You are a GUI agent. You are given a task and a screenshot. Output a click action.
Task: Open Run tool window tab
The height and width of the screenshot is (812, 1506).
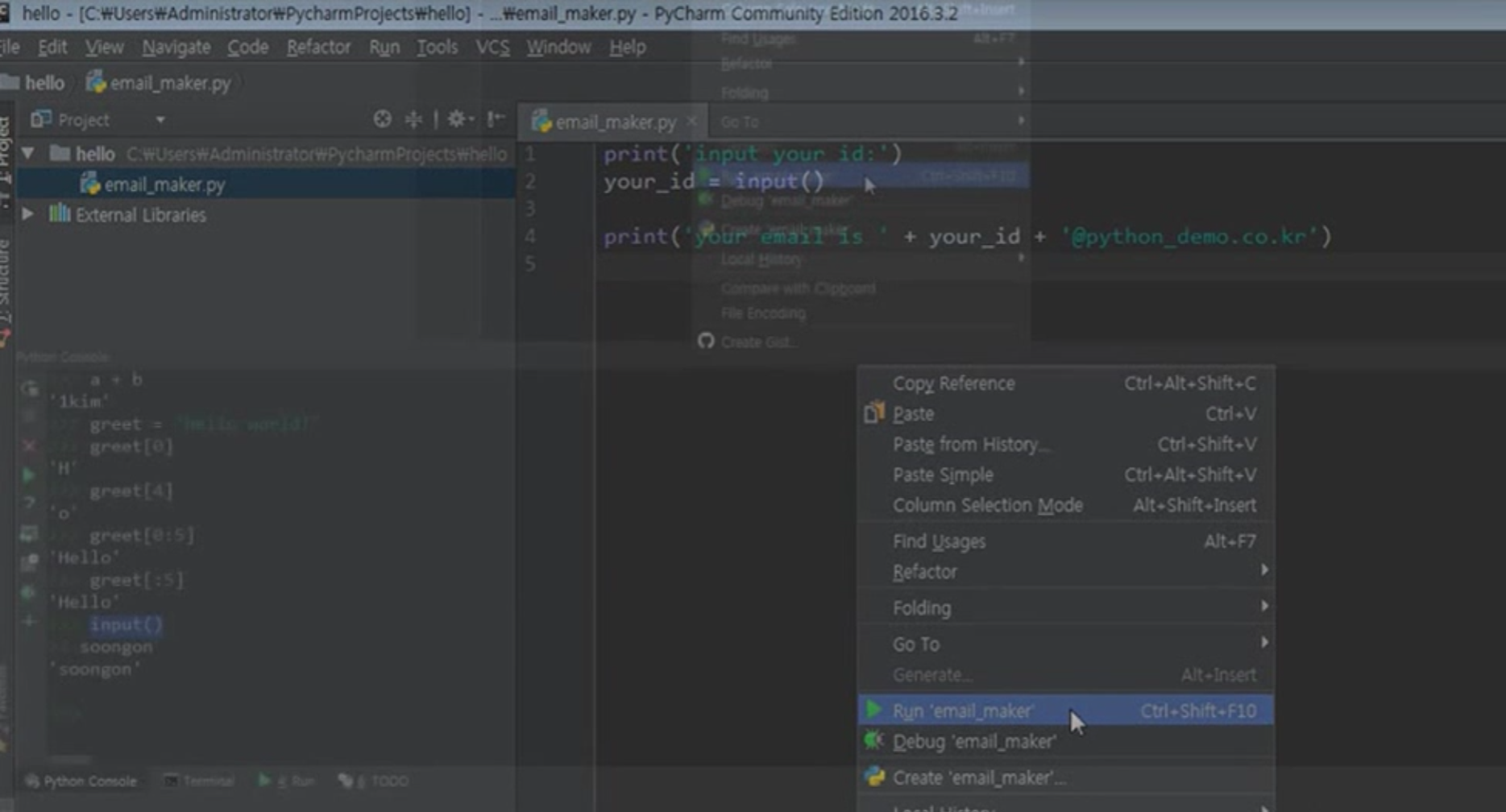tap(286, 781)
